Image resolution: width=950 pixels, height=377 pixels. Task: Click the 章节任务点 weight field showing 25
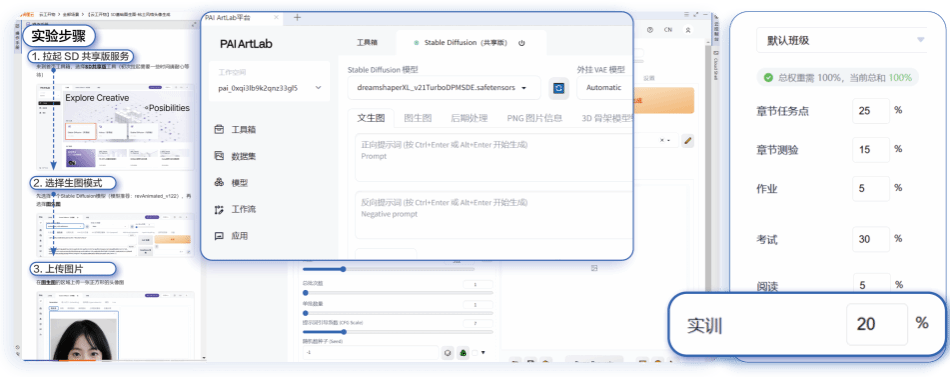click(x=871, y=111)
